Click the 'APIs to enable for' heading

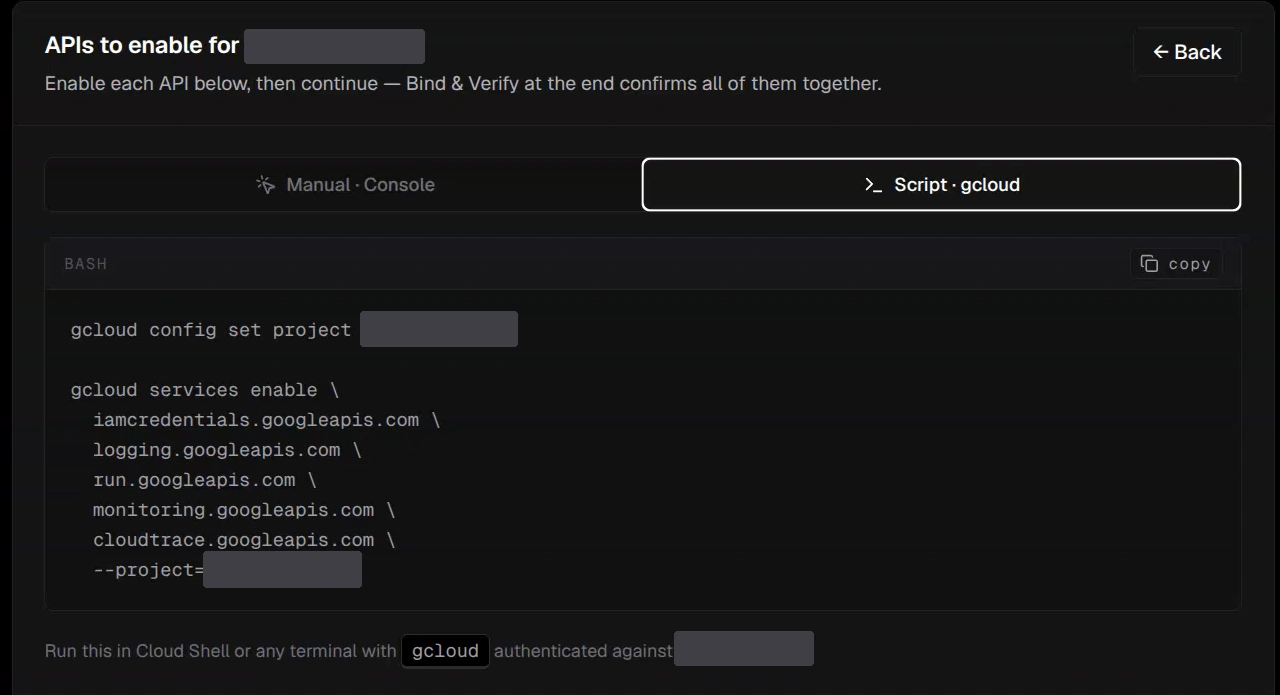(x=142, y=46)
